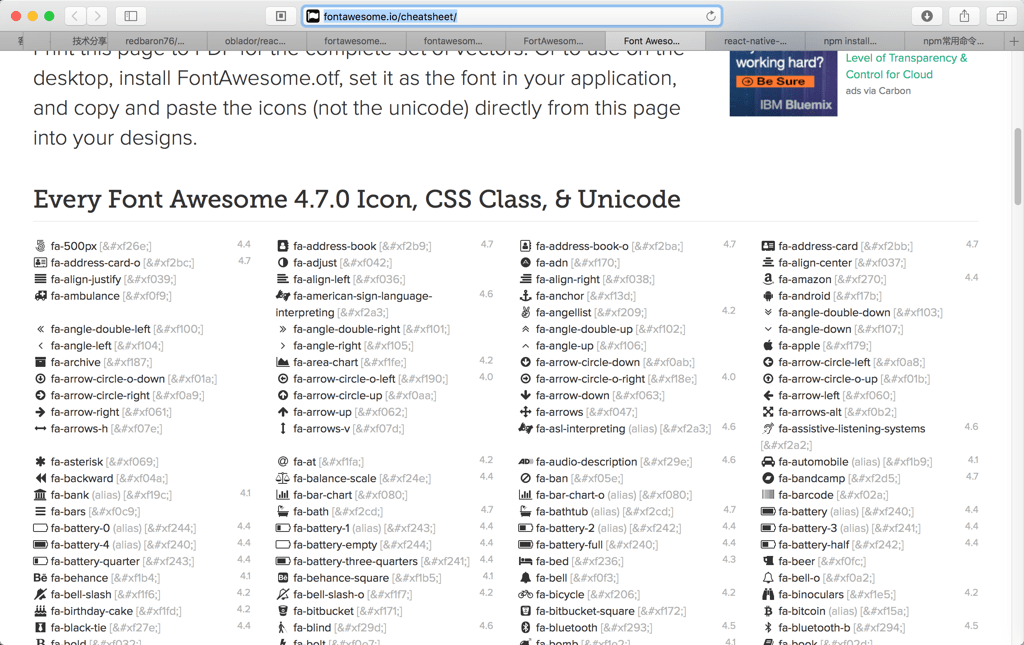Click the fa-behance icon glyph

coord(40,578)
